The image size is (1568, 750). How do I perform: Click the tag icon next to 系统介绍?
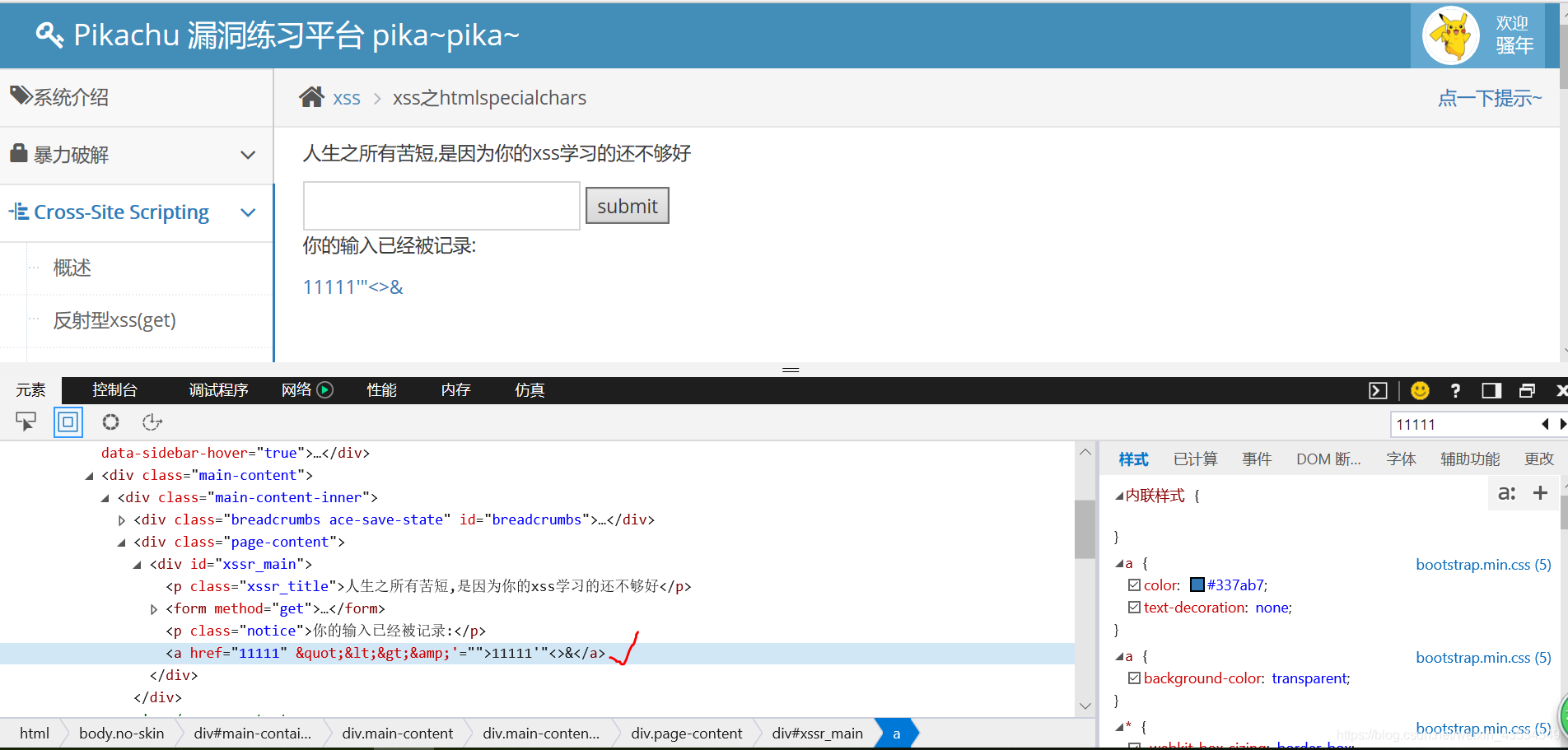tap(21, 95)
